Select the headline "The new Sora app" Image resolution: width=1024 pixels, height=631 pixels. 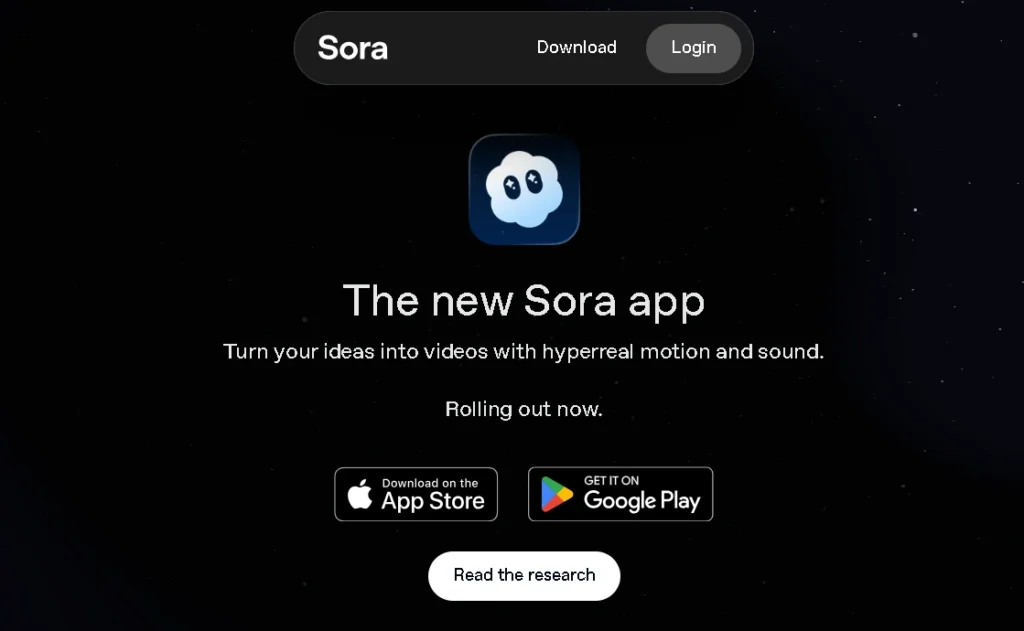[x=524, y=300]
